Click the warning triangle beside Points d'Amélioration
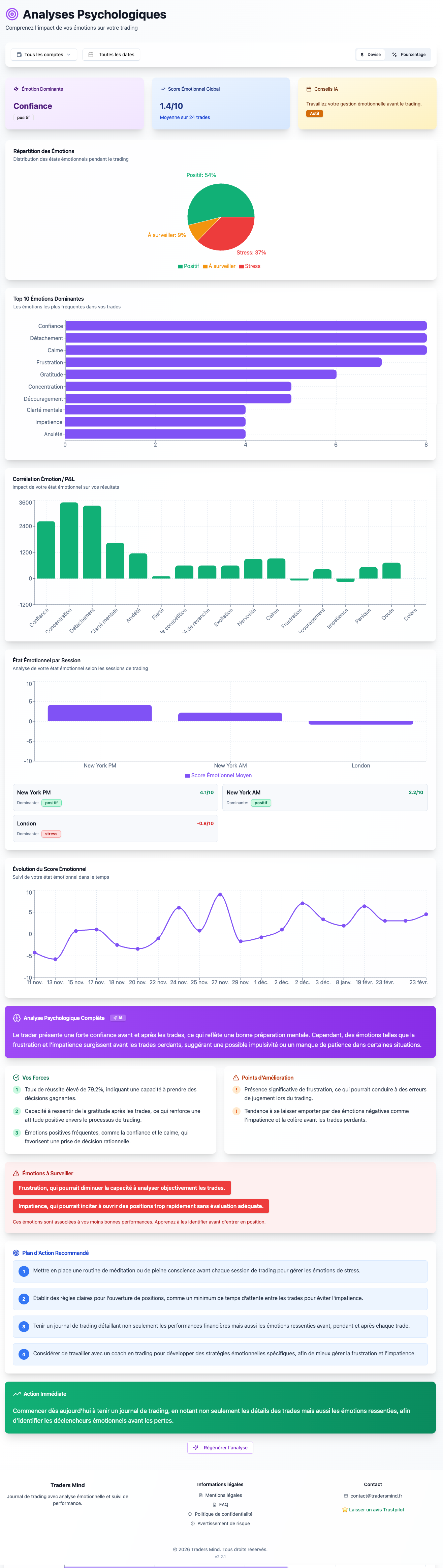 coord(235,1077)
